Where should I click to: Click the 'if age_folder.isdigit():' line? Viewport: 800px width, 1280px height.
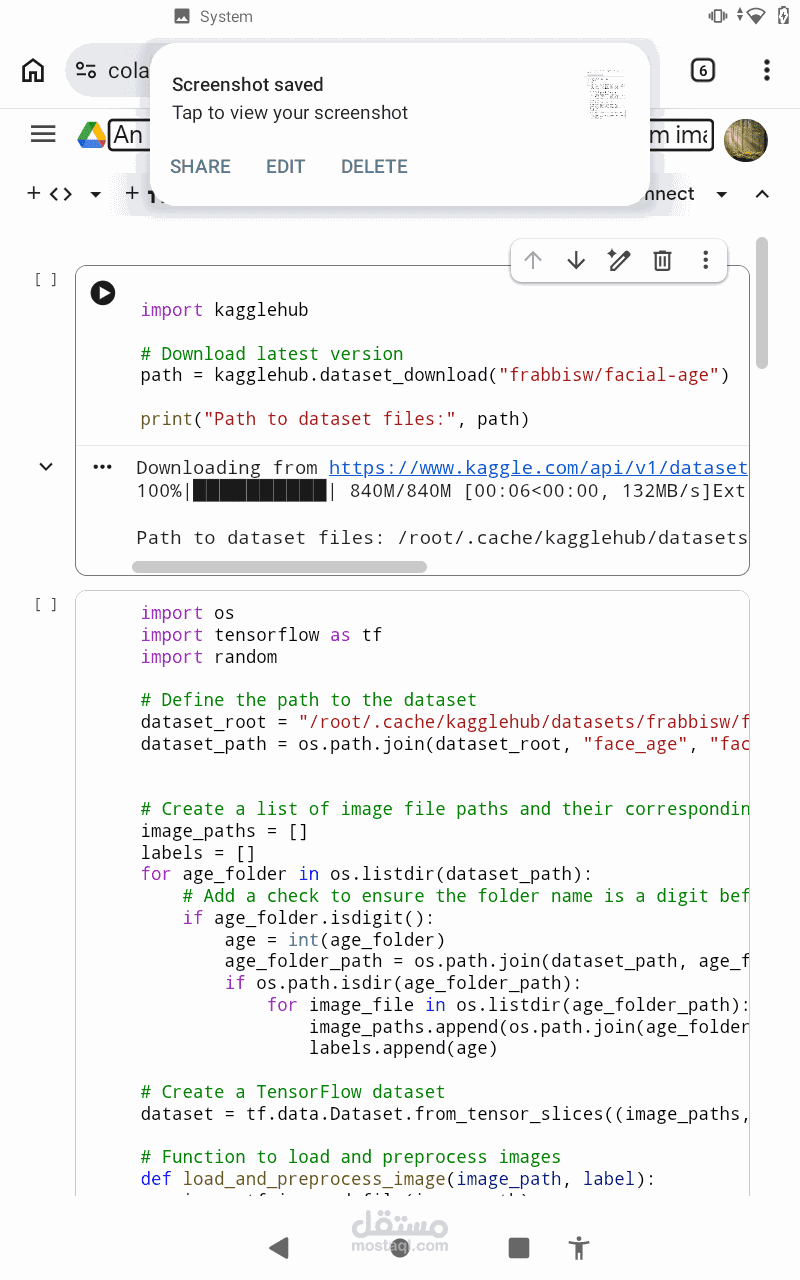coord(309,918)
